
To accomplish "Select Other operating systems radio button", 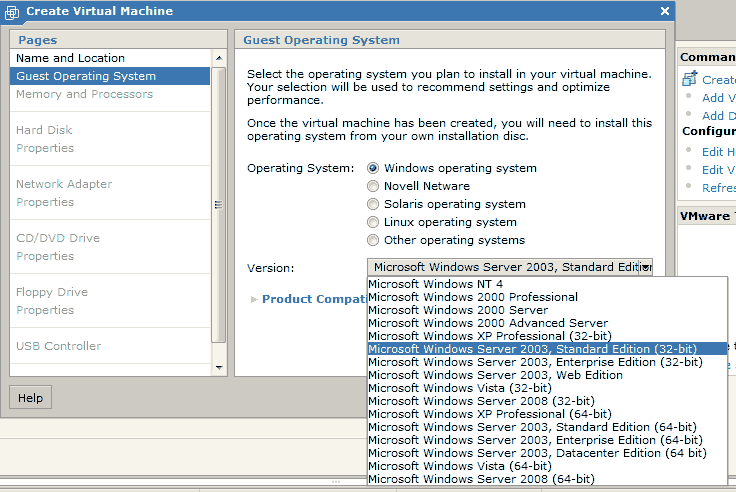I will click(x=373, y=240).
